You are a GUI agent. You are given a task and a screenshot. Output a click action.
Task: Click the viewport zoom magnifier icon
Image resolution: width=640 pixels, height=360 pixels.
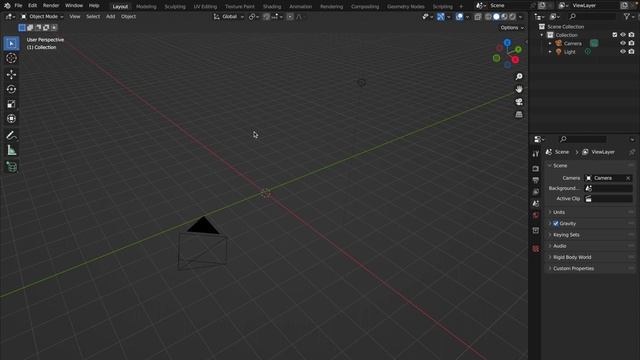[x=519, y=77]
